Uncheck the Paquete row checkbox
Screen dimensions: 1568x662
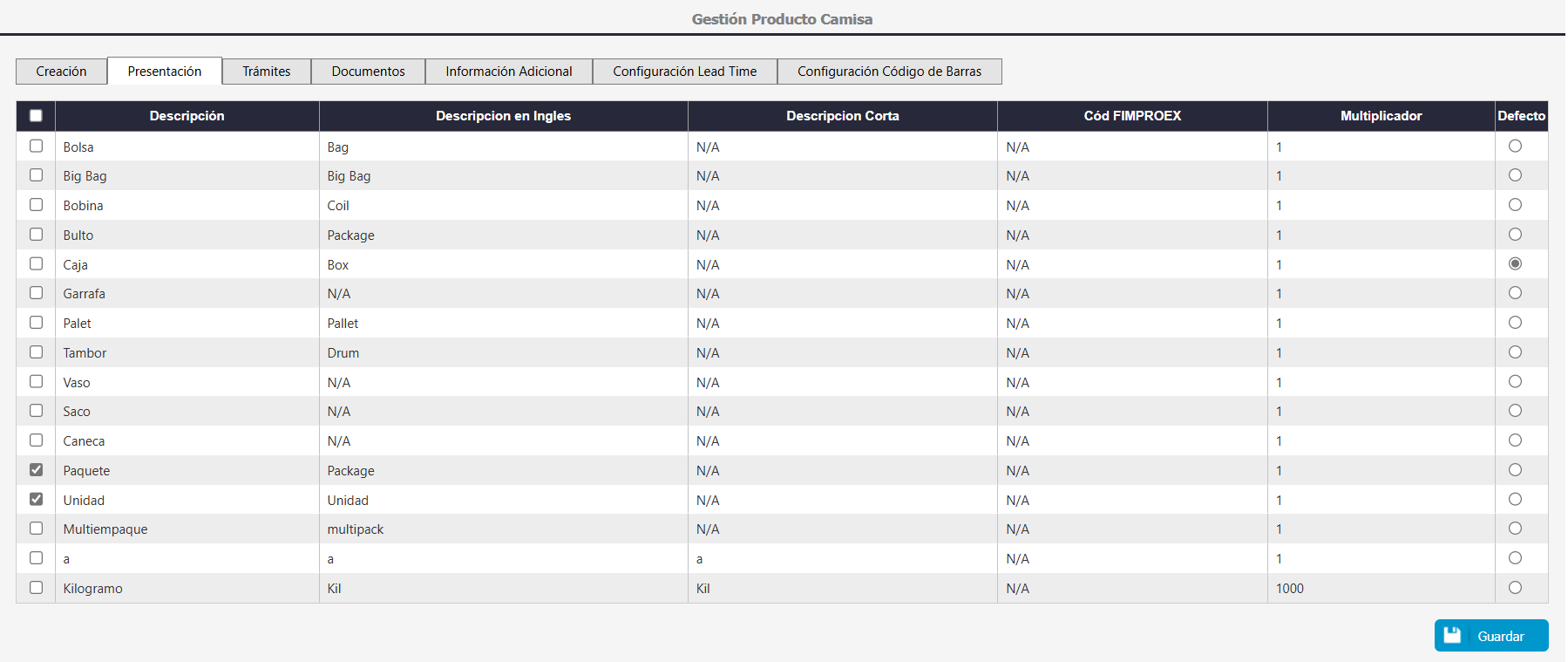click(36, 470)
